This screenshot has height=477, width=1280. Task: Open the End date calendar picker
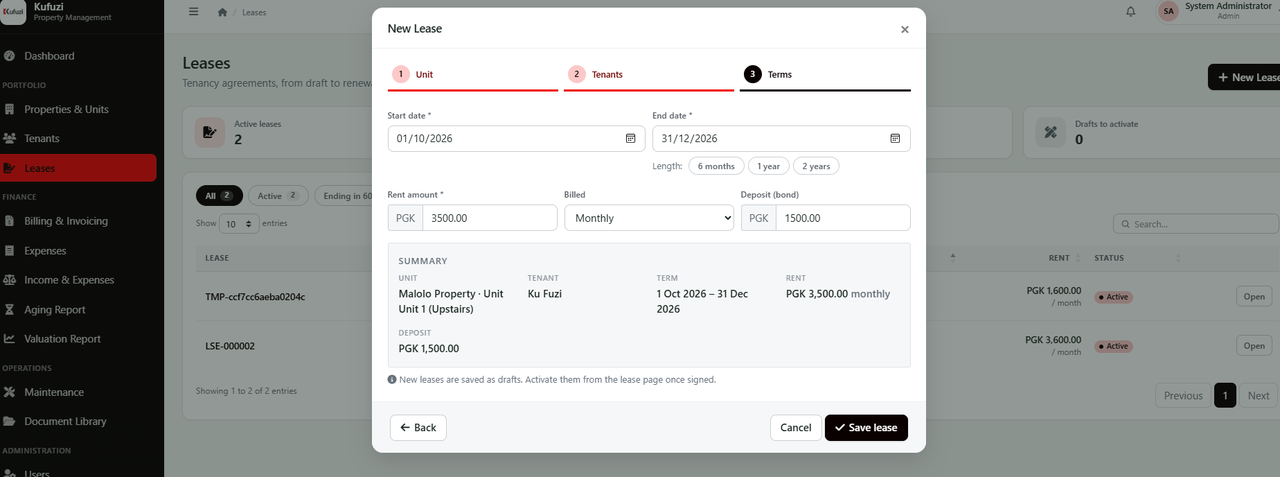click(895, 138)
